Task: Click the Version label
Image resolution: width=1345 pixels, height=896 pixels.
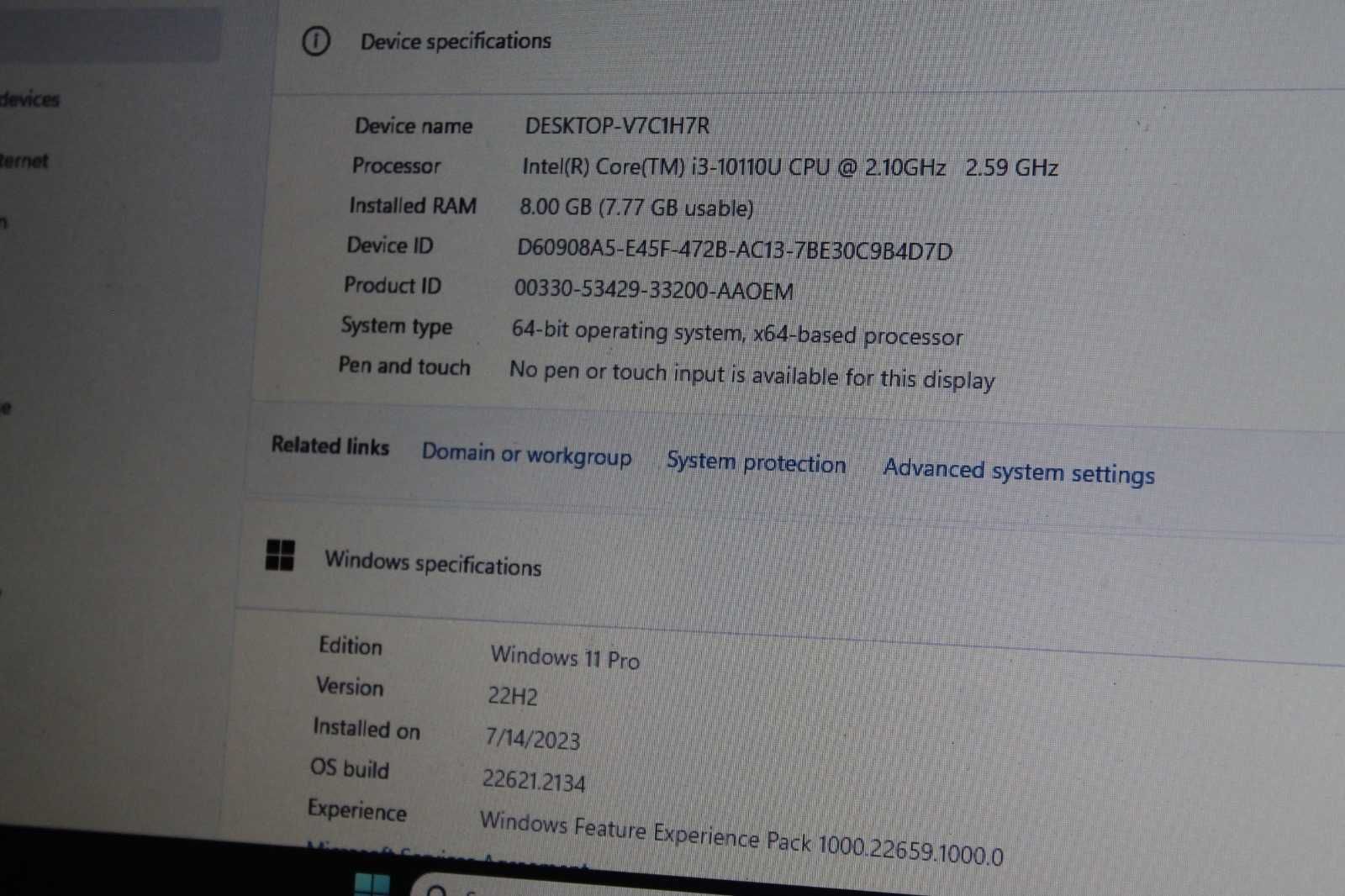Action: pos(349,687)
